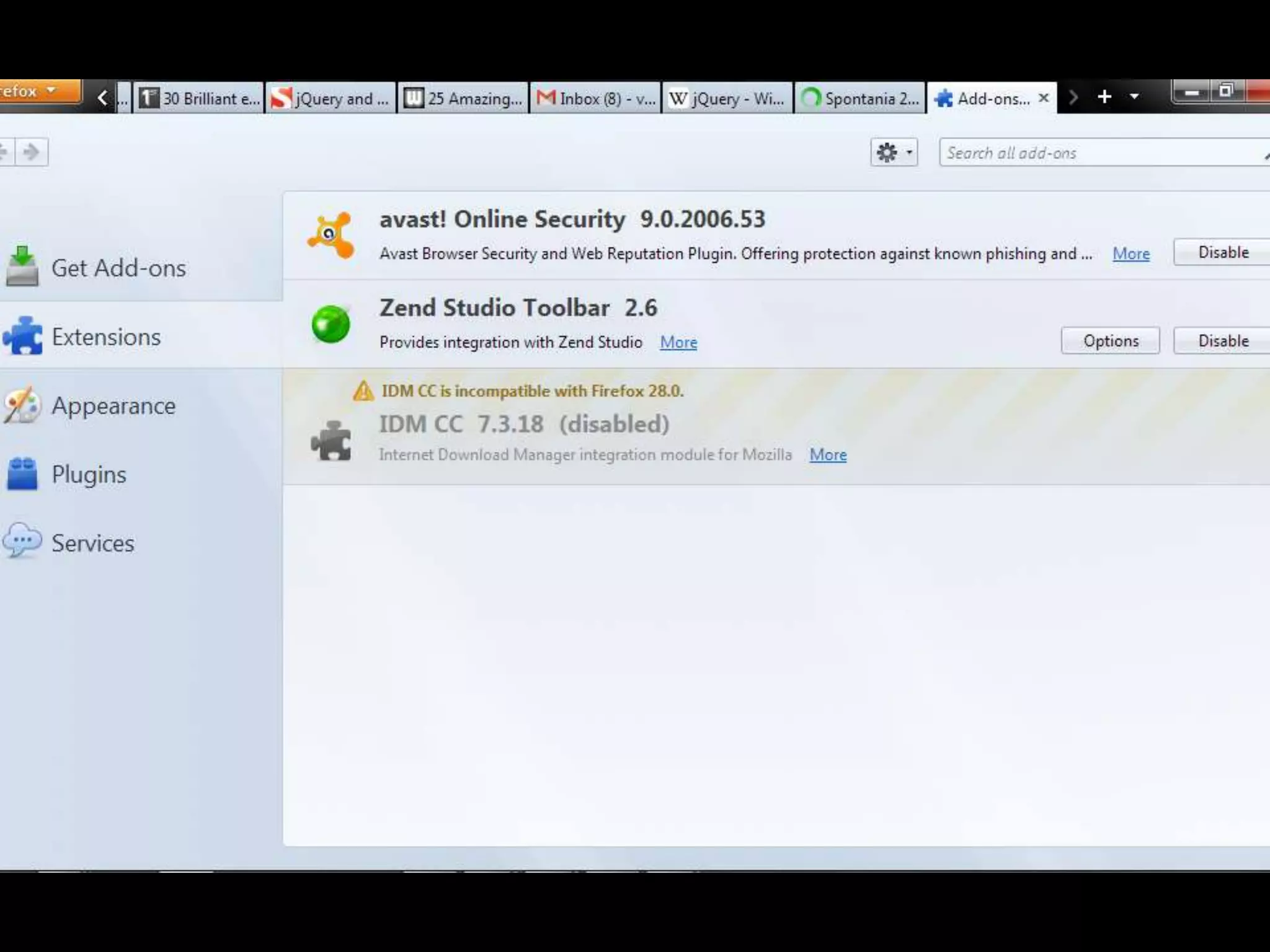Open More link for IDM CC

pyautogui.click(x=828, y=454)
